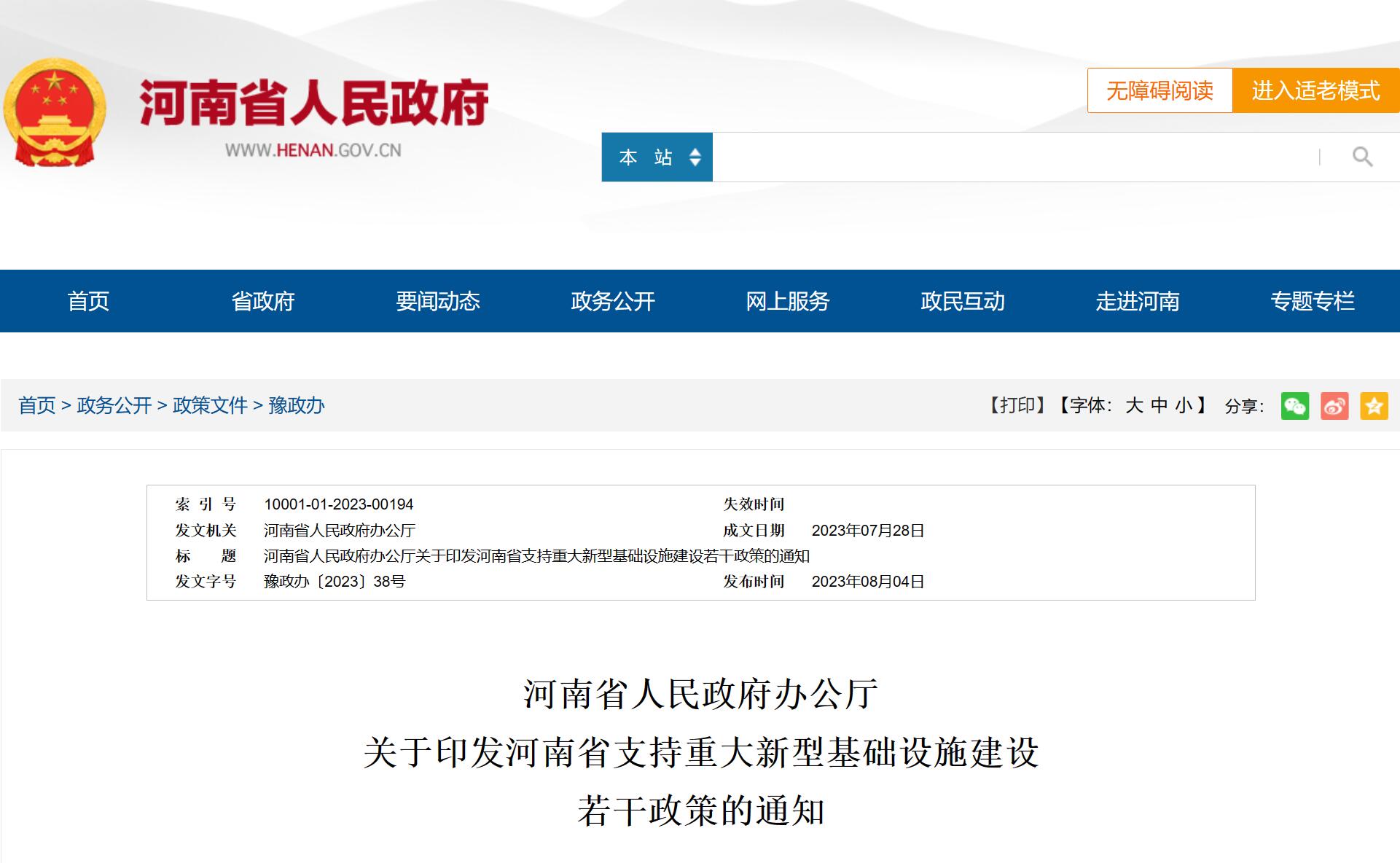This screenshot has width=1400, height=863.
Task: Click the 进入适老模式 button
Action: [1315, 90]
